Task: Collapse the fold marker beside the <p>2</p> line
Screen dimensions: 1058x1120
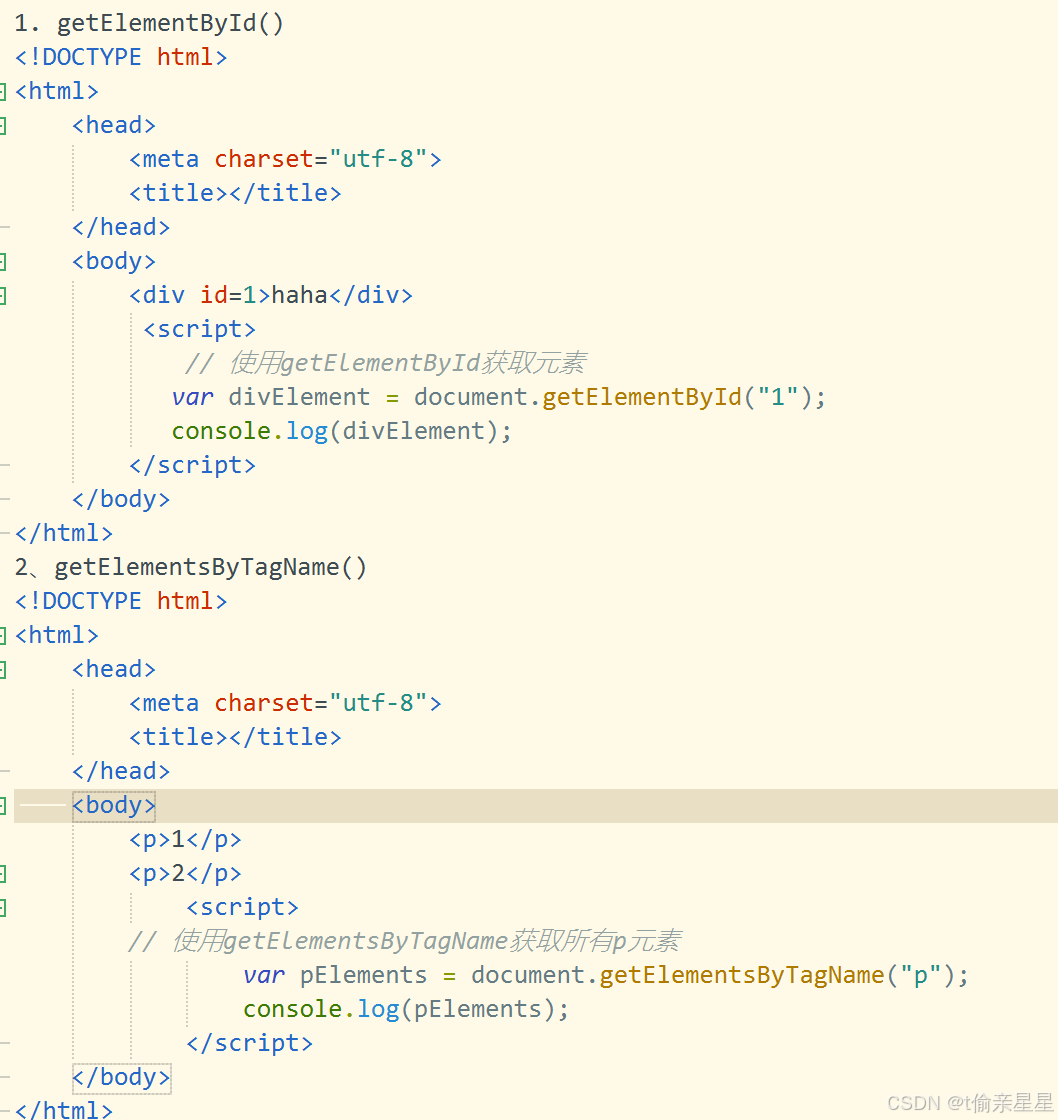Action: click(2, 874)
